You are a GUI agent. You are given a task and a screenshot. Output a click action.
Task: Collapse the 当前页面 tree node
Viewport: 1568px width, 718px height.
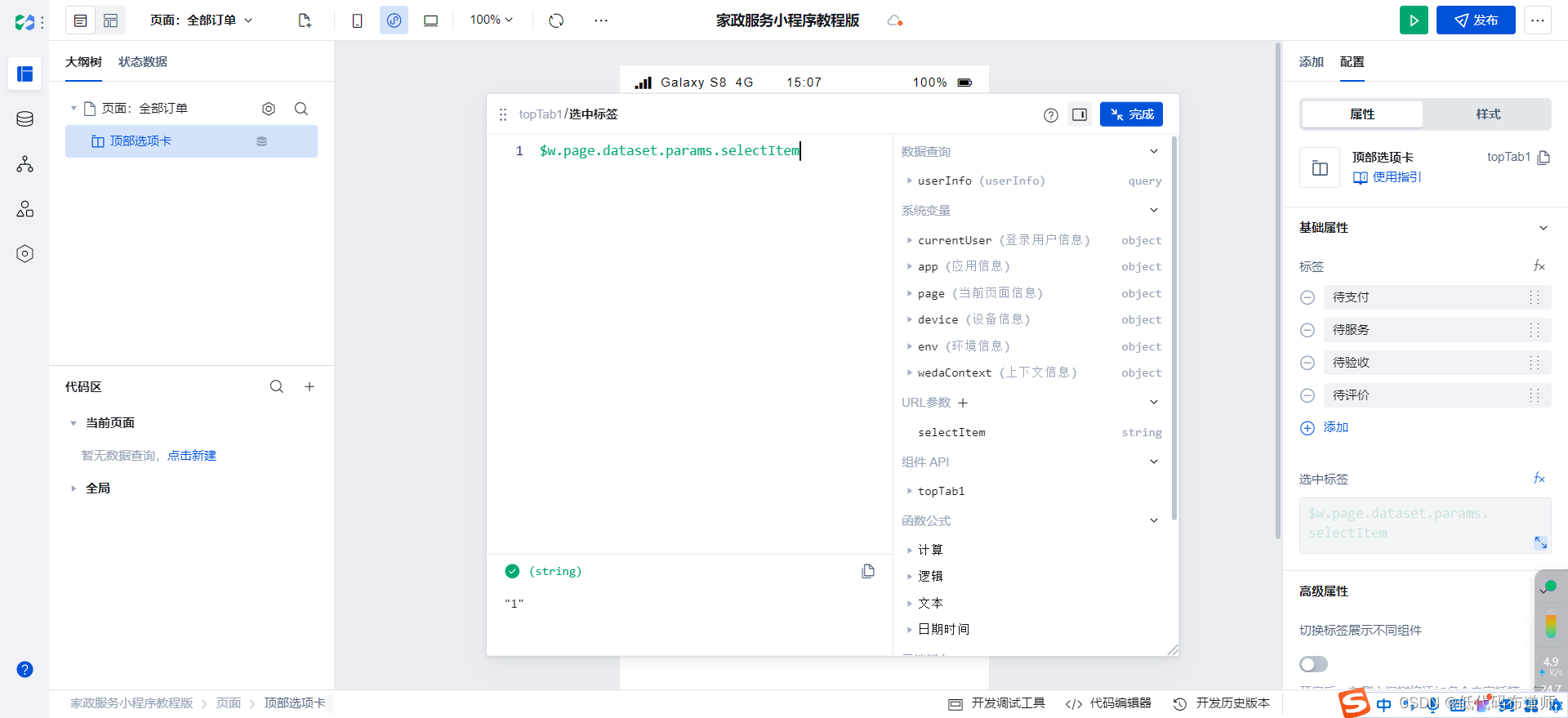point(73,423)
